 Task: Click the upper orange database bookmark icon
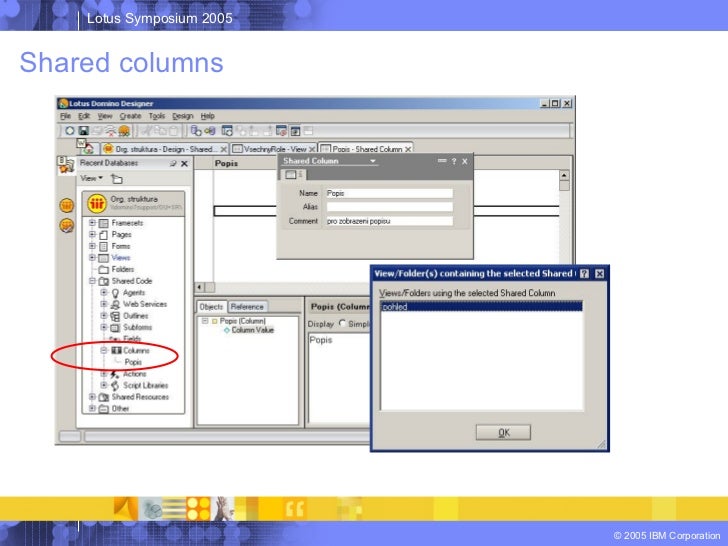66,205
